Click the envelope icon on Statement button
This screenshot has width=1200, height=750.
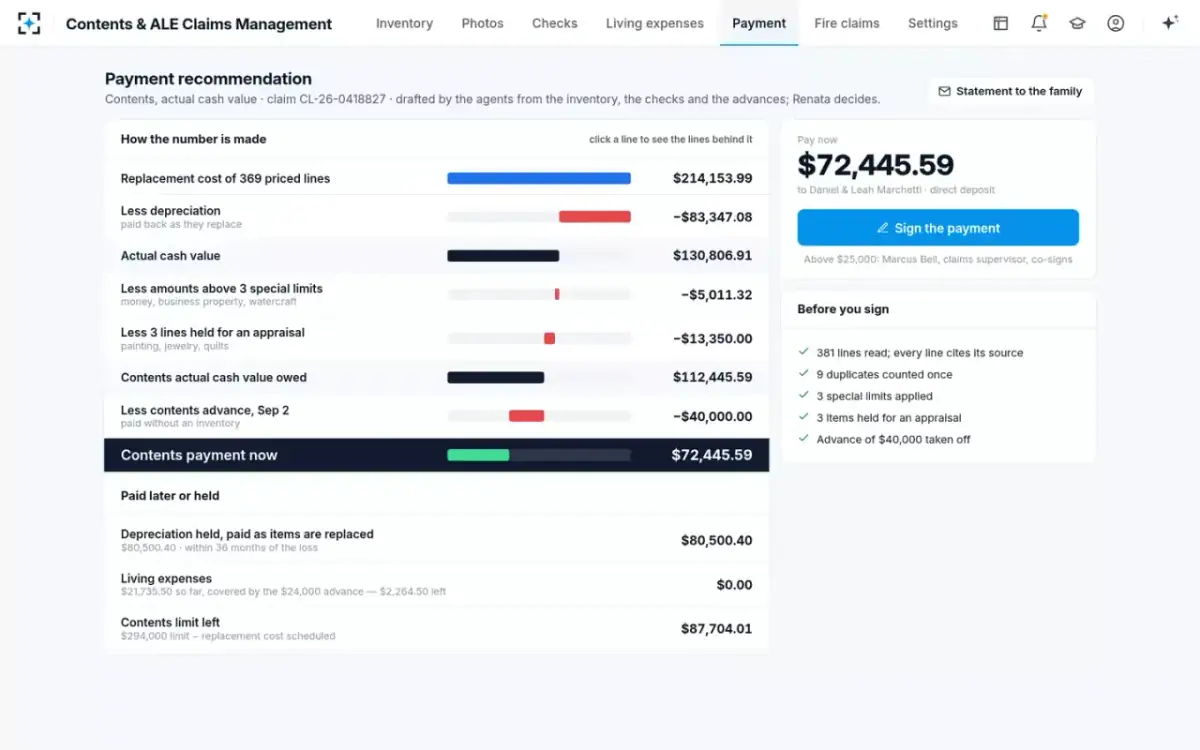(944, 91)
